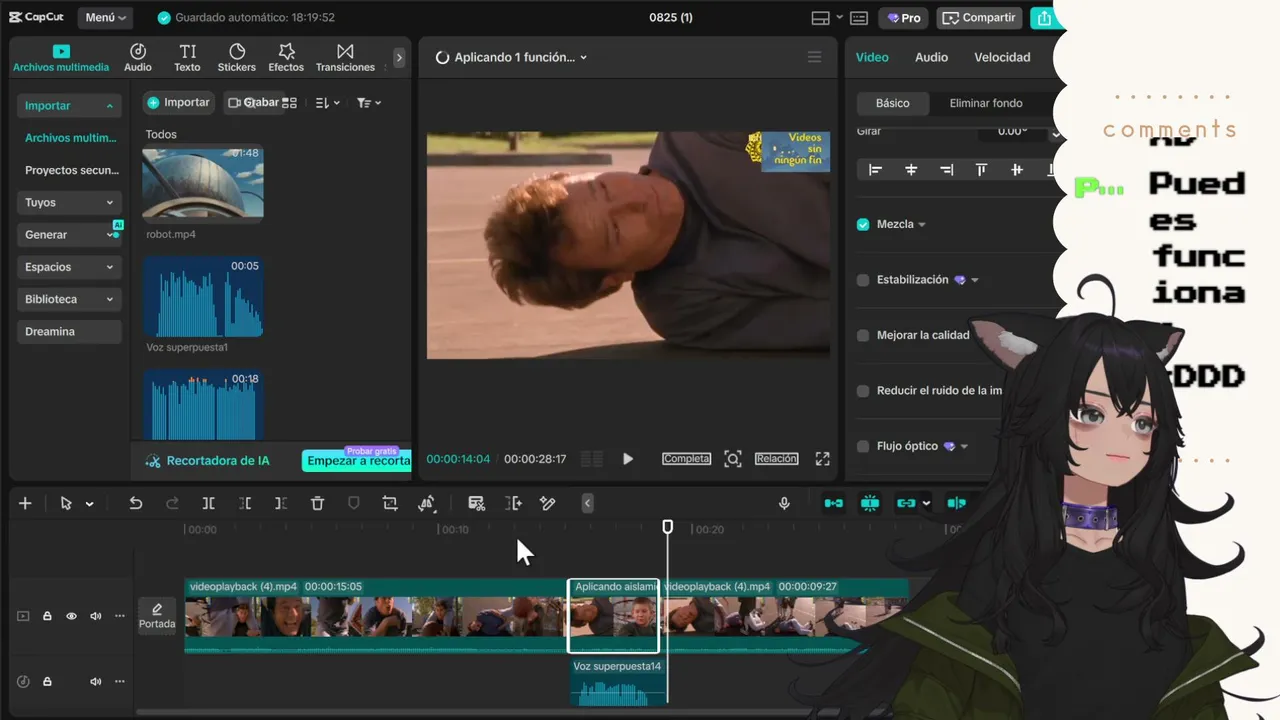Screen dimensions: 1280x720
Task: Choose the Select pointer tool
Action: (66, 503)
